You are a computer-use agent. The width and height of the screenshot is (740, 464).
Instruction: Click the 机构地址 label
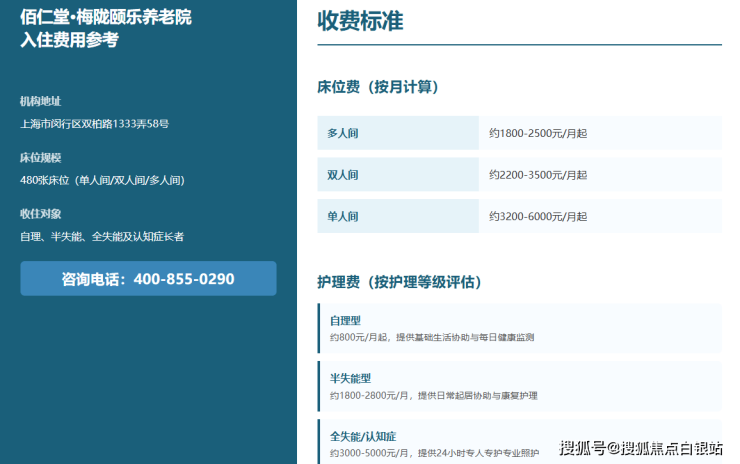(x=41, y=101)
